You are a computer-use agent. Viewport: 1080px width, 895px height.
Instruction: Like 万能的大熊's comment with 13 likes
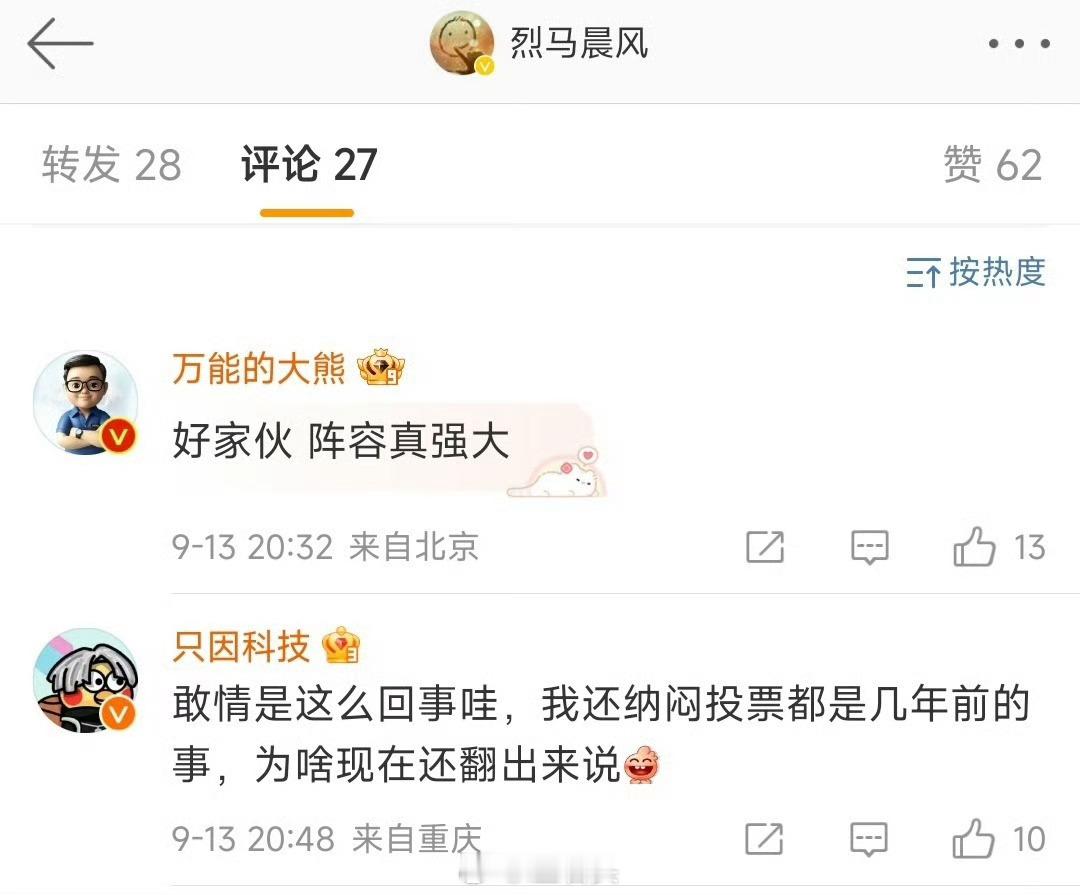coord(999,547)
